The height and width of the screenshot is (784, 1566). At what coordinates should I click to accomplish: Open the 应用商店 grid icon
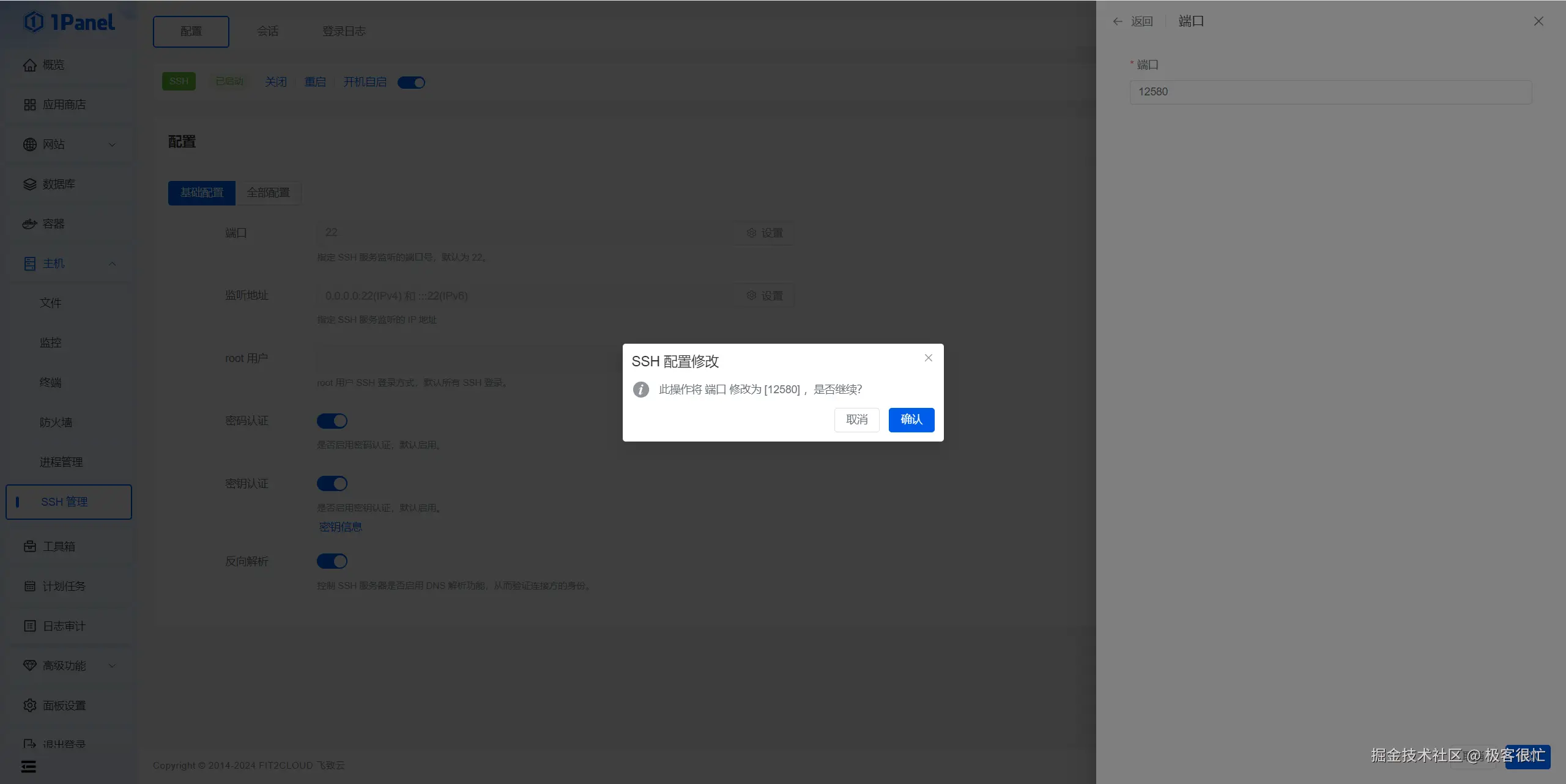pyautogui.click(x=29, y=105)
